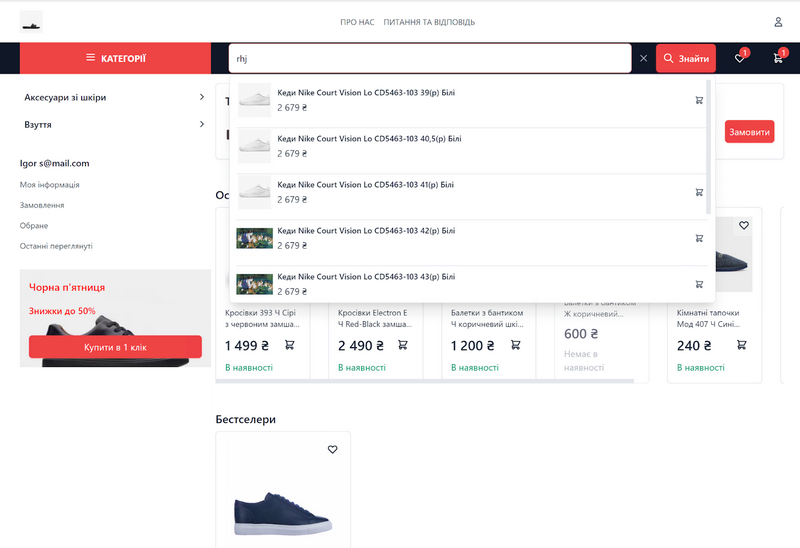Clear the search field with X
800x548 pixels.
tap(643, 58)
